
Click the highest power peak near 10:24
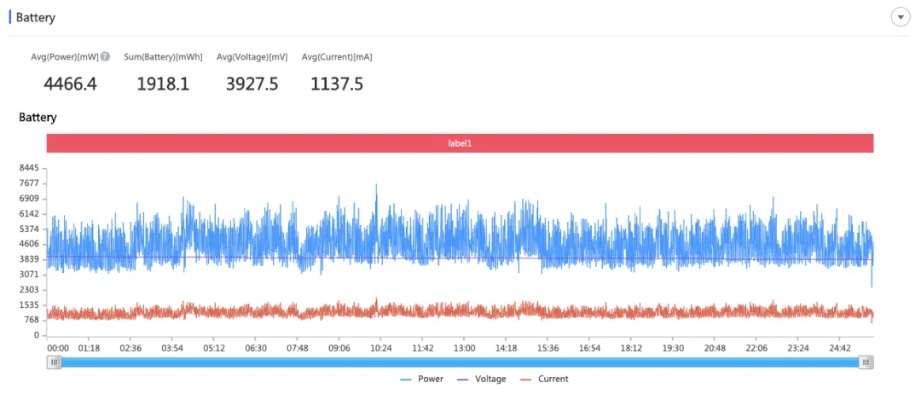[x=376, y=185]
